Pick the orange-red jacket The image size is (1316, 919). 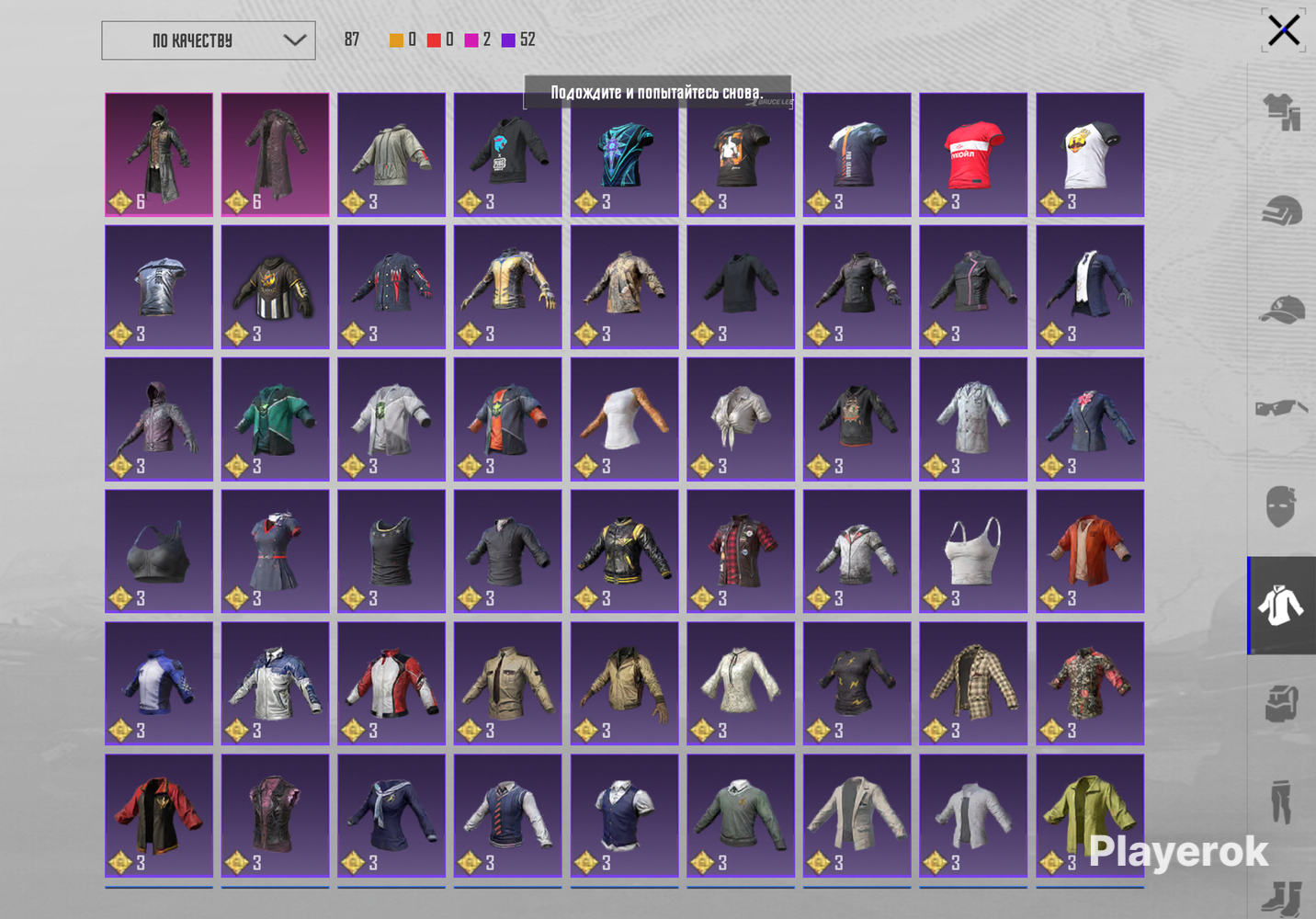pos(1090,551)
